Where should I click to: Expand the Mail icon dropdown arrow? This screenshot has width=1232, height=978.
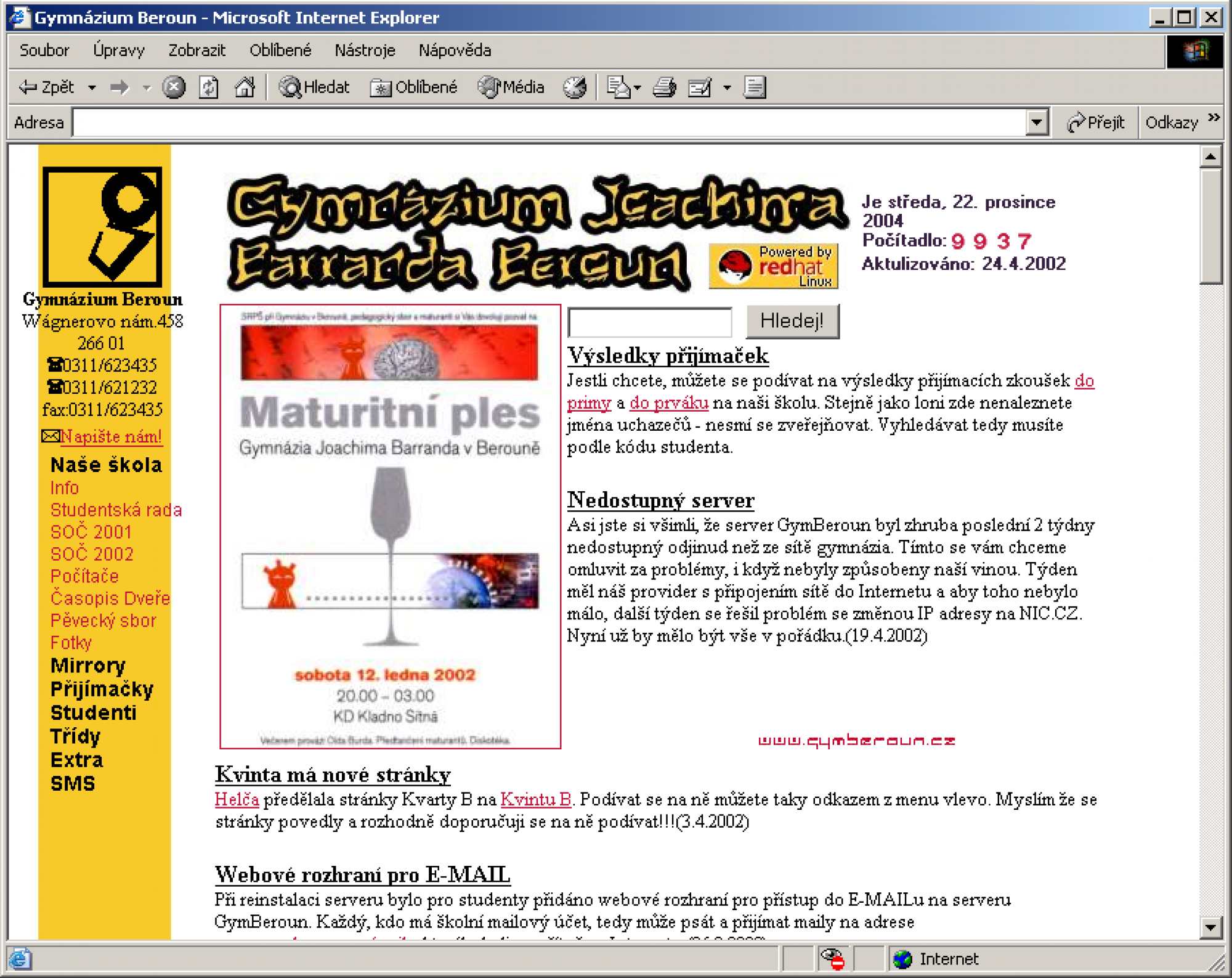tap(637, 88)
